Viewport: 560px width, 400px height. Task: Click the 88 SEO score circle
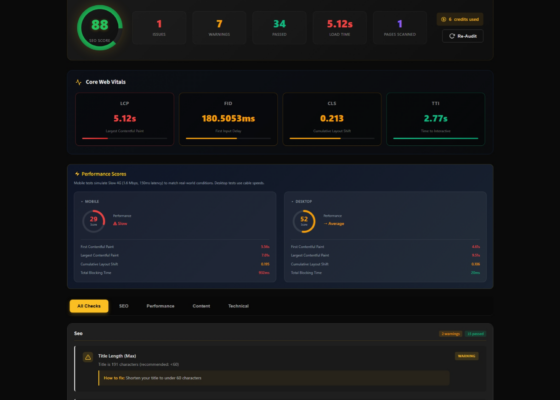coord(100,28)
